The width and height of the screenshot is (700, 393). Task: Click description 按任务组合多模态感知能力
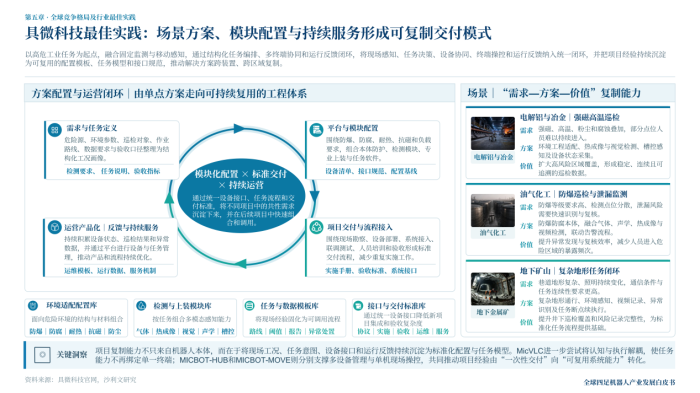pyautogui.click(x=192, y=319)
